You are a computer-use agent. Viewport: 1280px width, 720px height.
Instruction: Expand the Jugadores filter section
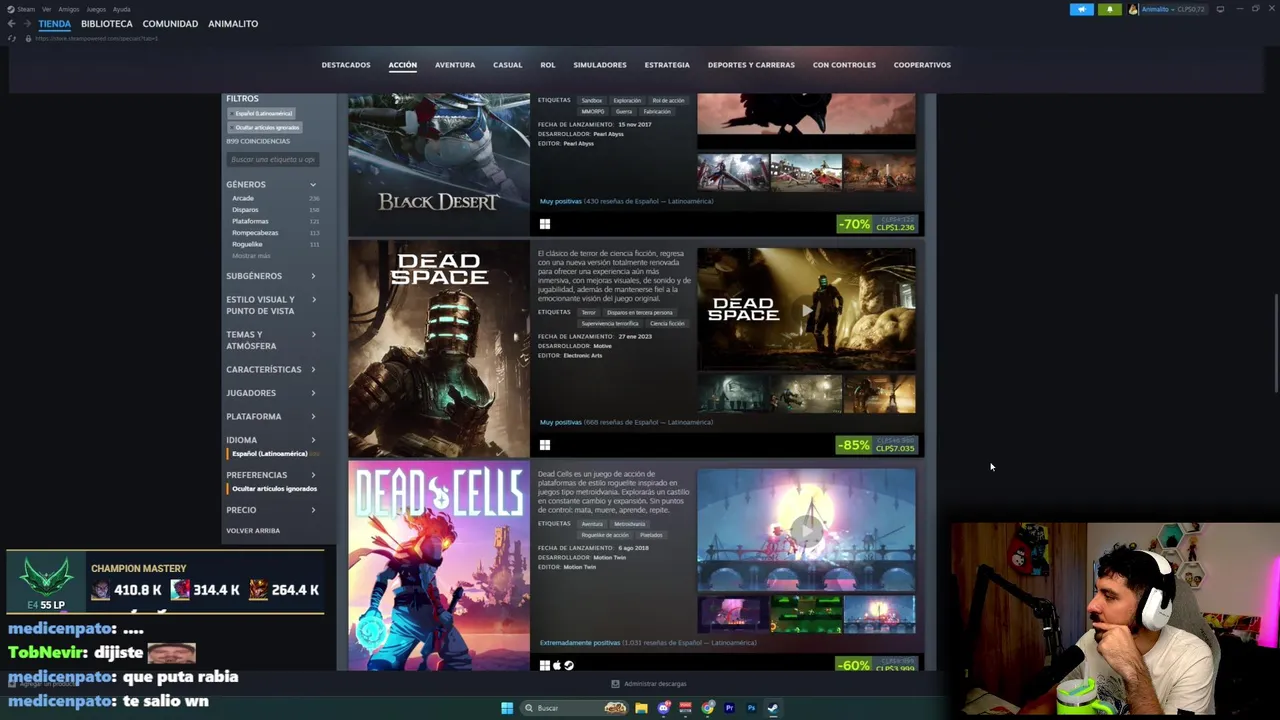click(x=271, y=393)
